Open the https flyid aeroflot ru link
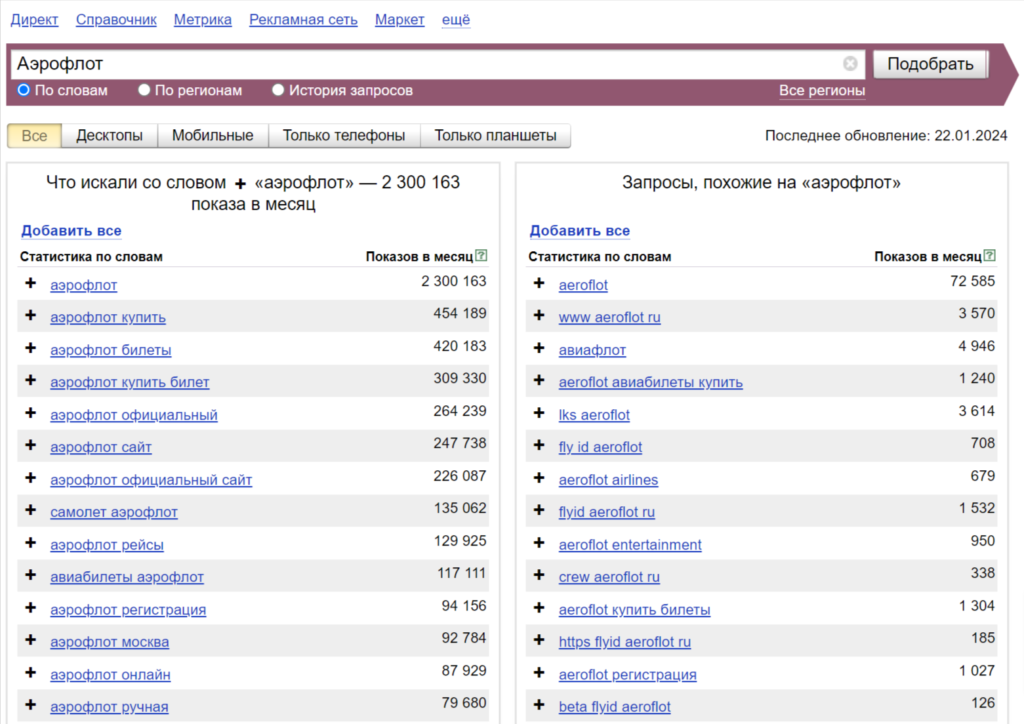Viewport: 1024px width, 724px height. tap(625, 642)
